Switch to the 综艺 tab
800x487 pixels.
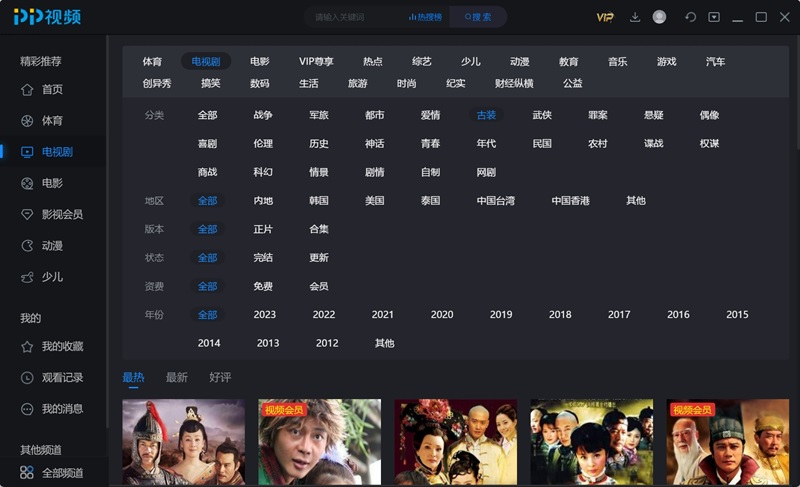click(x=421, y=62)
